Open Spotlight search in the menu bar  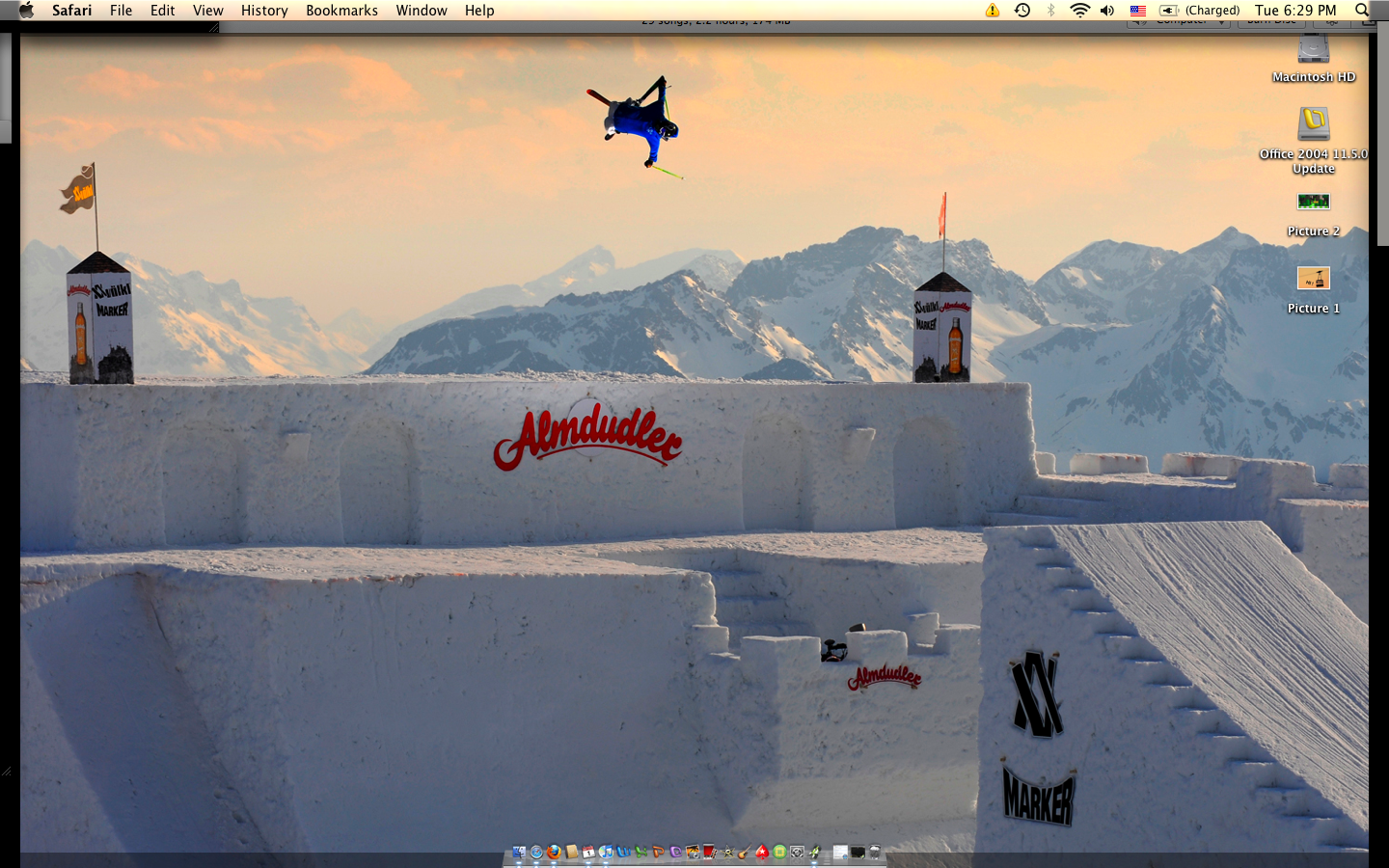[x=1362, y=11]
